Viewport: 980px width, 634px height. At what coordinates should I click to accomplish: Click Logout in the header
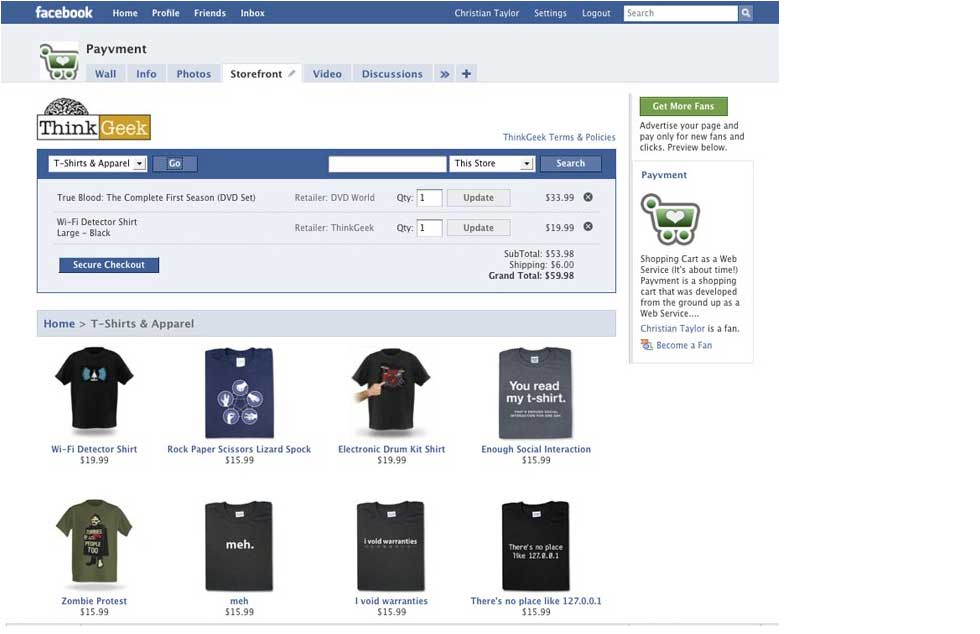pyautogui.click(x=596, y=13)
